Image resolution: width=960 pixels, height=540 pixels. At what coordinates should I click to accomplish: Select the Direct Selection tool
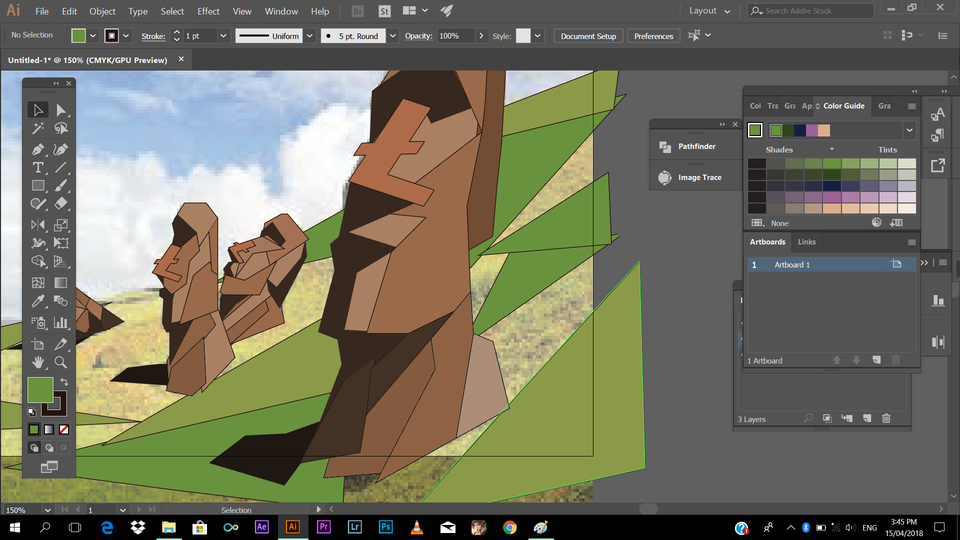(61, 110)
